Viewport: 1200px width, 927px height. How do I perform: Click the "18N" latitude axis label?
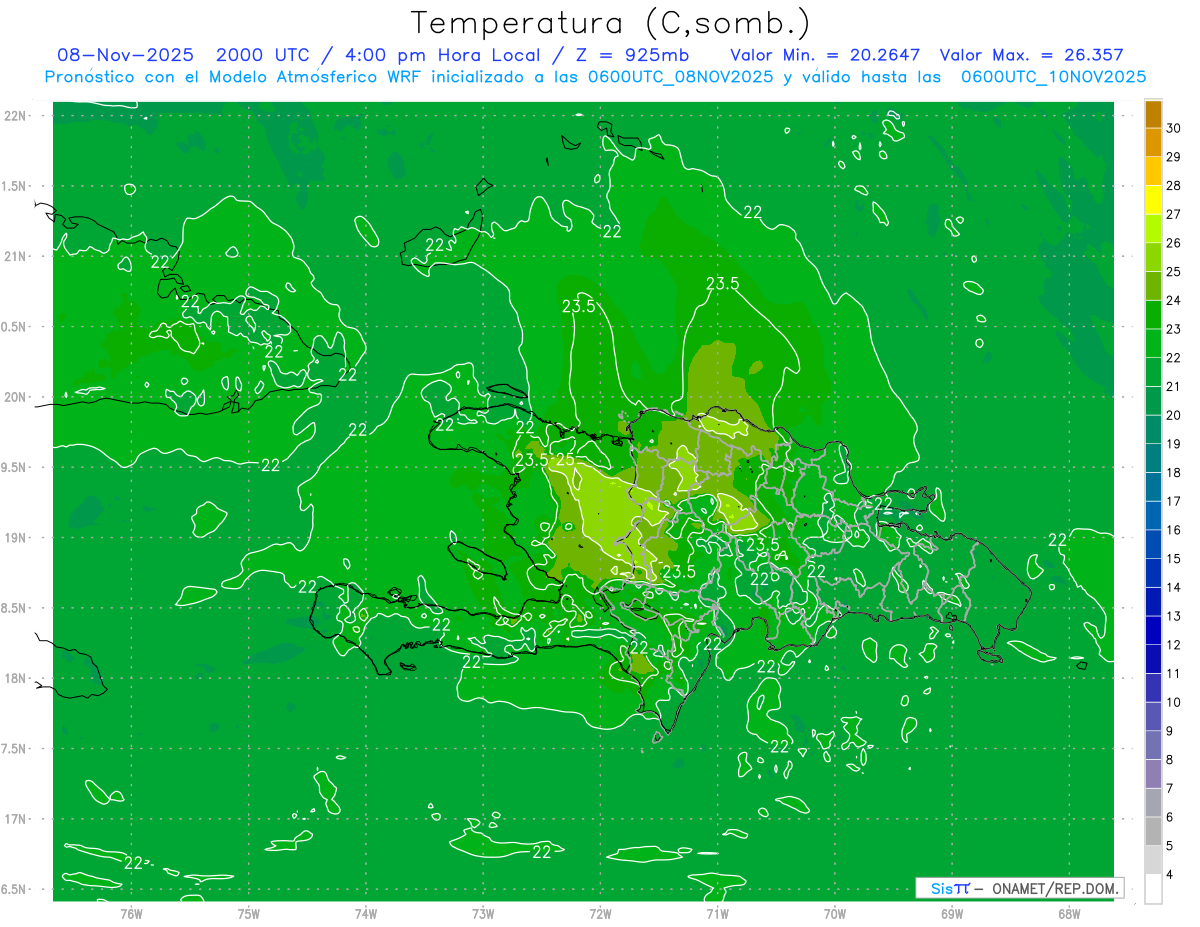tap(15, 678)
